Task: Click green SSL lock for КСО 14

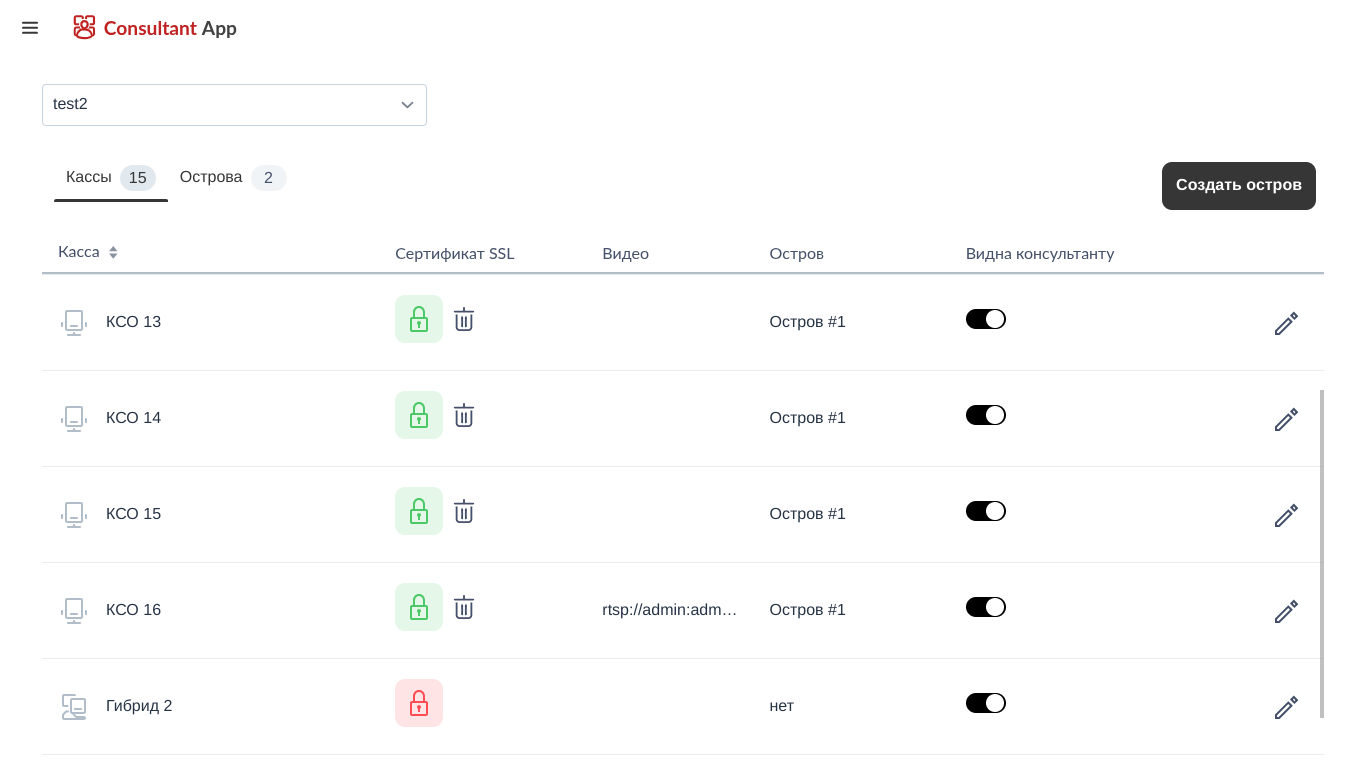Action: click(x=419, y=415)
